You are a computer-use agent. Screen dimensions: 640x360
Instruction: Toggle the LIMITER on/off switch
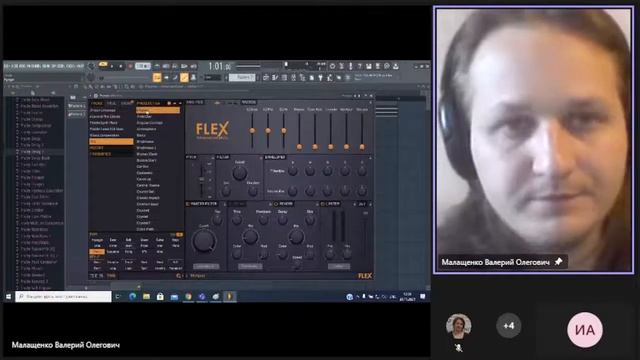[x=322, y=204]
